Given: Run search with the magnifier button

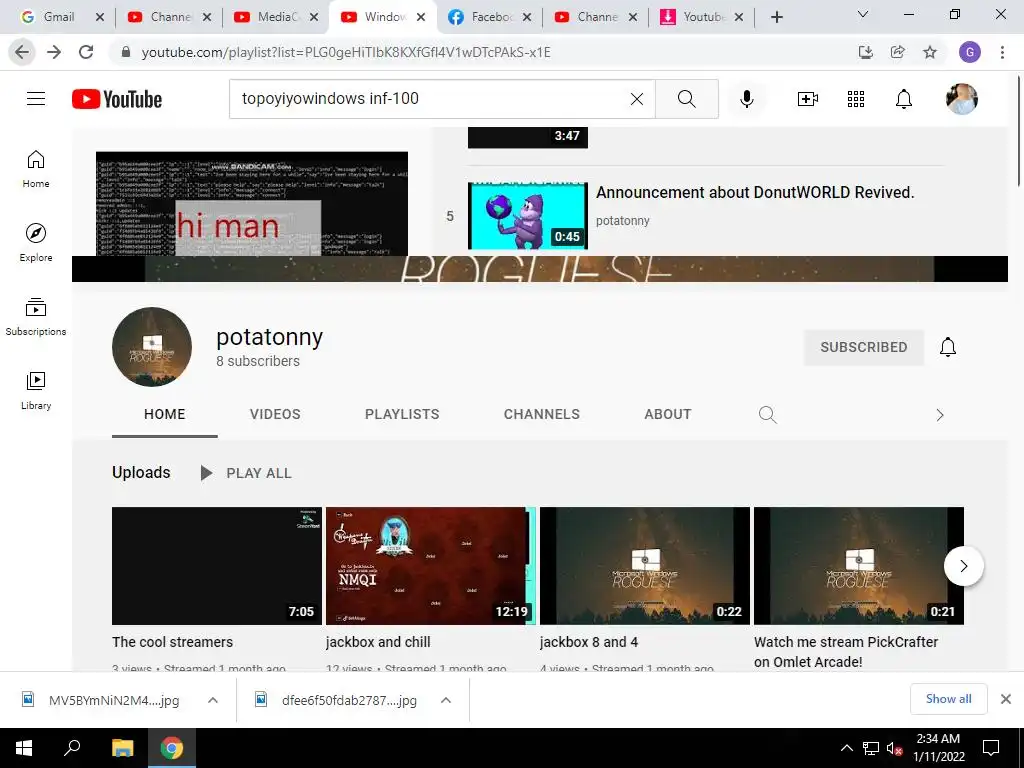Looking at the screenshot, I should 686,99.
